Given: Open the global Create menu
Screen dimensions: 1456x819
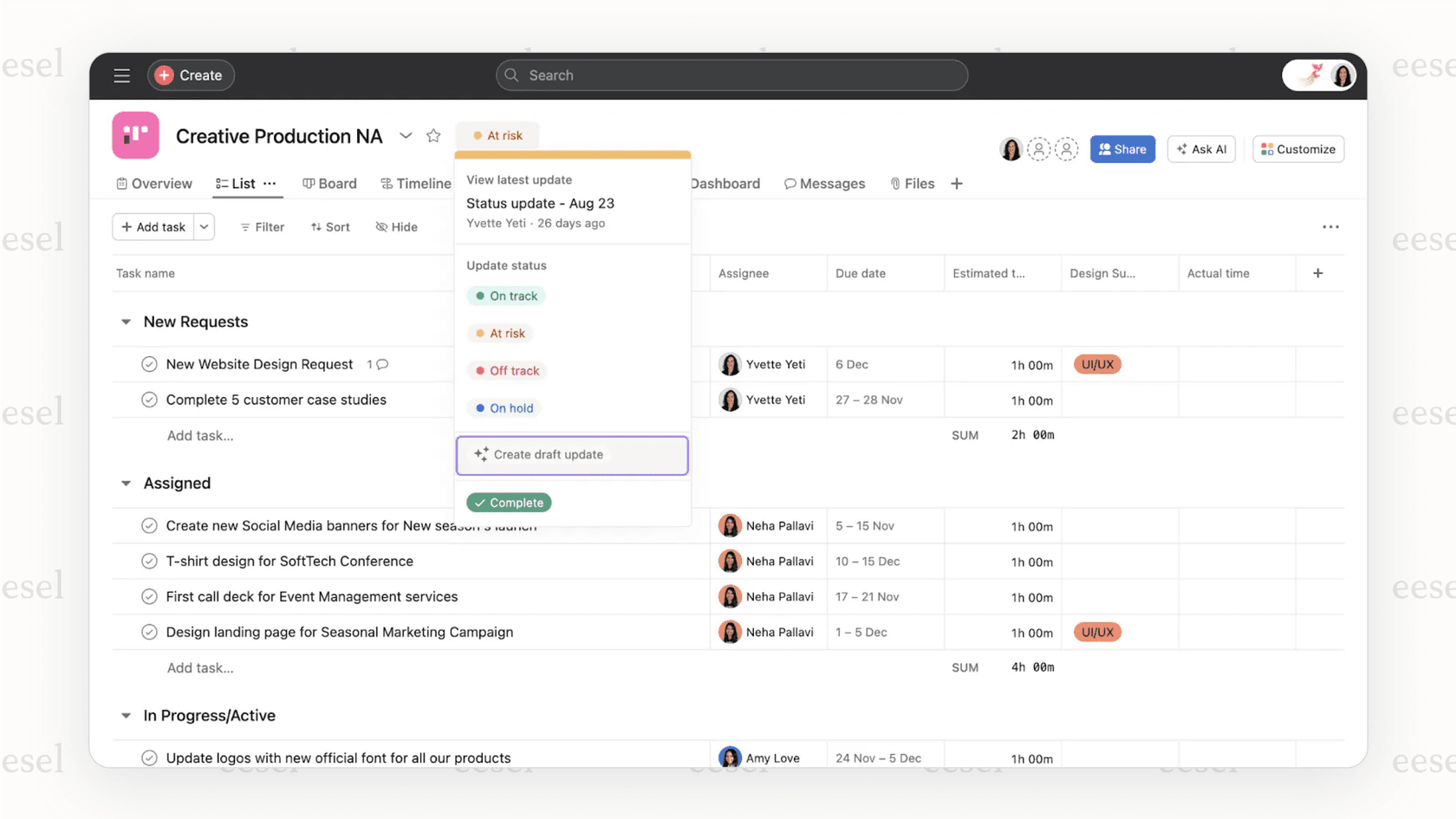Looking at the screenshot, I should 191,75.
